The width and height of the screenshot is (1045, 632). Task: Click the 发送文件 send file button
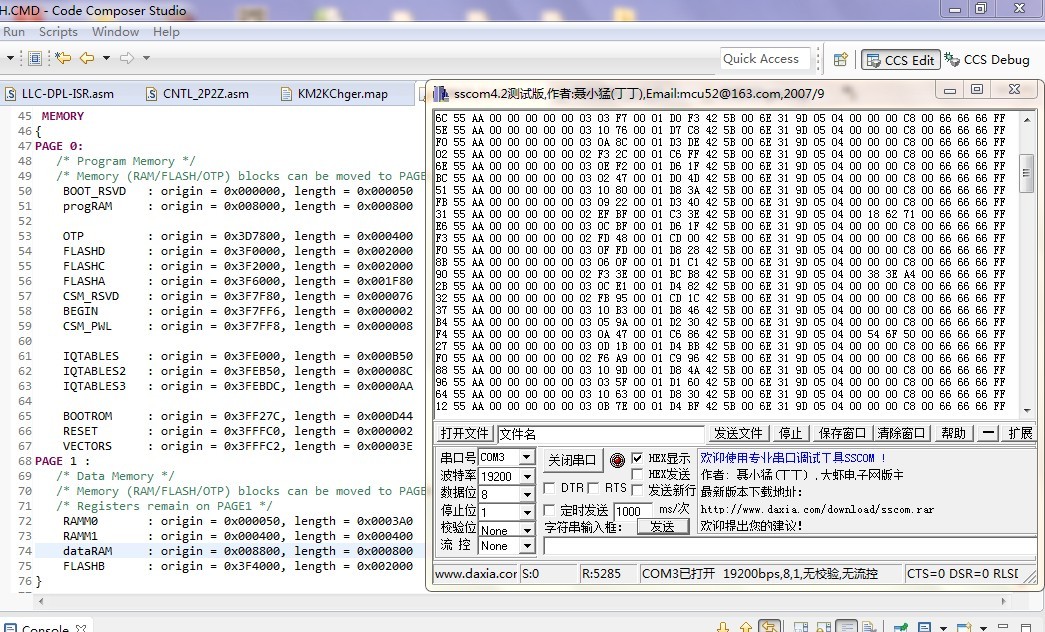(738, 433)
